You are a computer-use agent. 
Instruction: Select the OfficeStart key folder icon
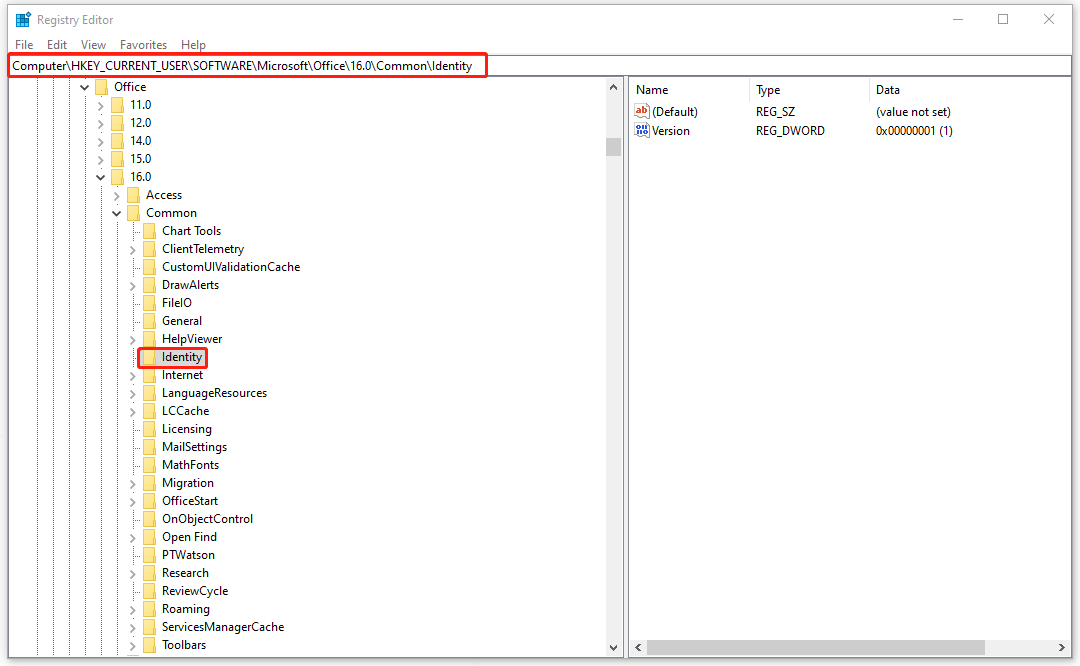click(x=147, y=501)
